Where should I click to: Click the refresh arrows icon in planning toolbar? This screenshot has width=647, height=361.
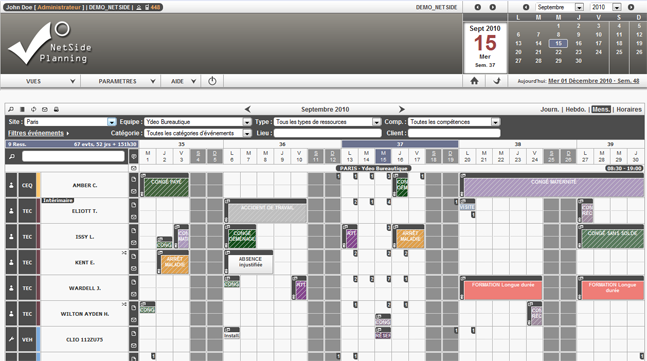click(x=33, y=109)
